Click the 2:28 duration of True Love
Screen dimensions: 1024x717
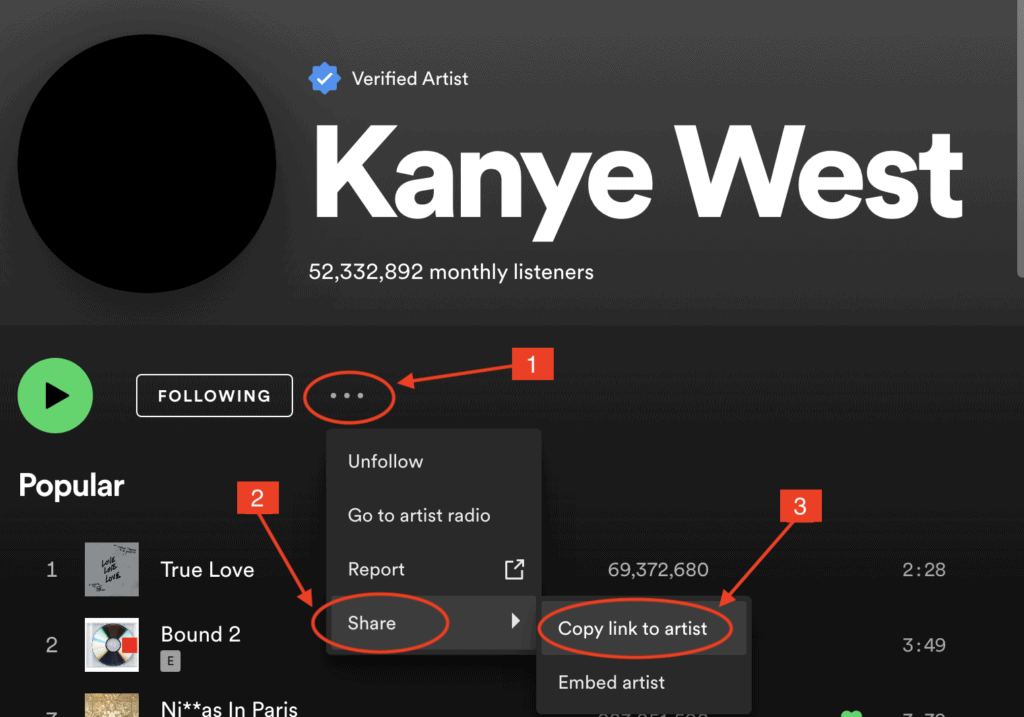pyautogui.click(x=923, y=569)
